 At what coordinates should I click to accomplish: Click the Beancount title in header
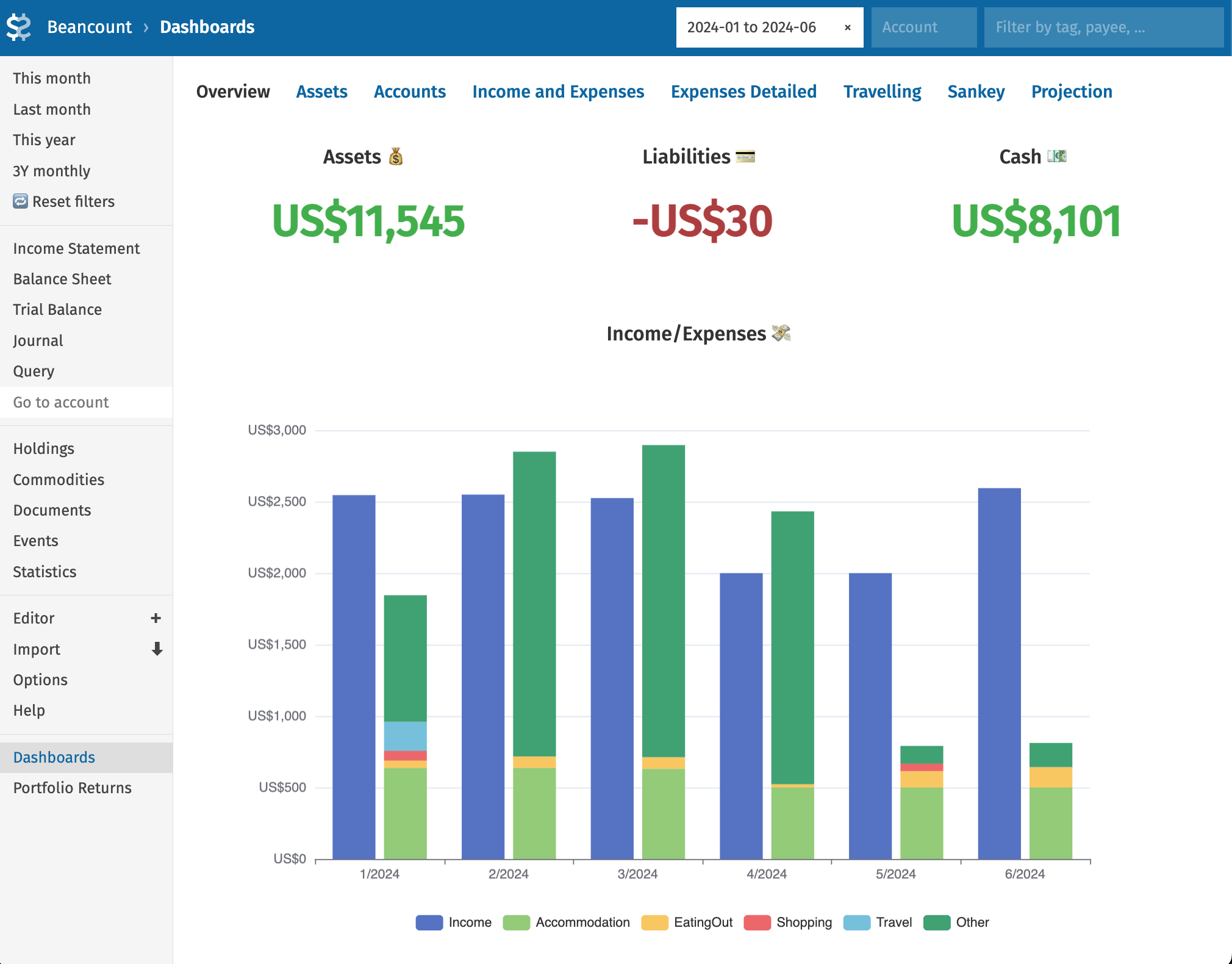90,27
